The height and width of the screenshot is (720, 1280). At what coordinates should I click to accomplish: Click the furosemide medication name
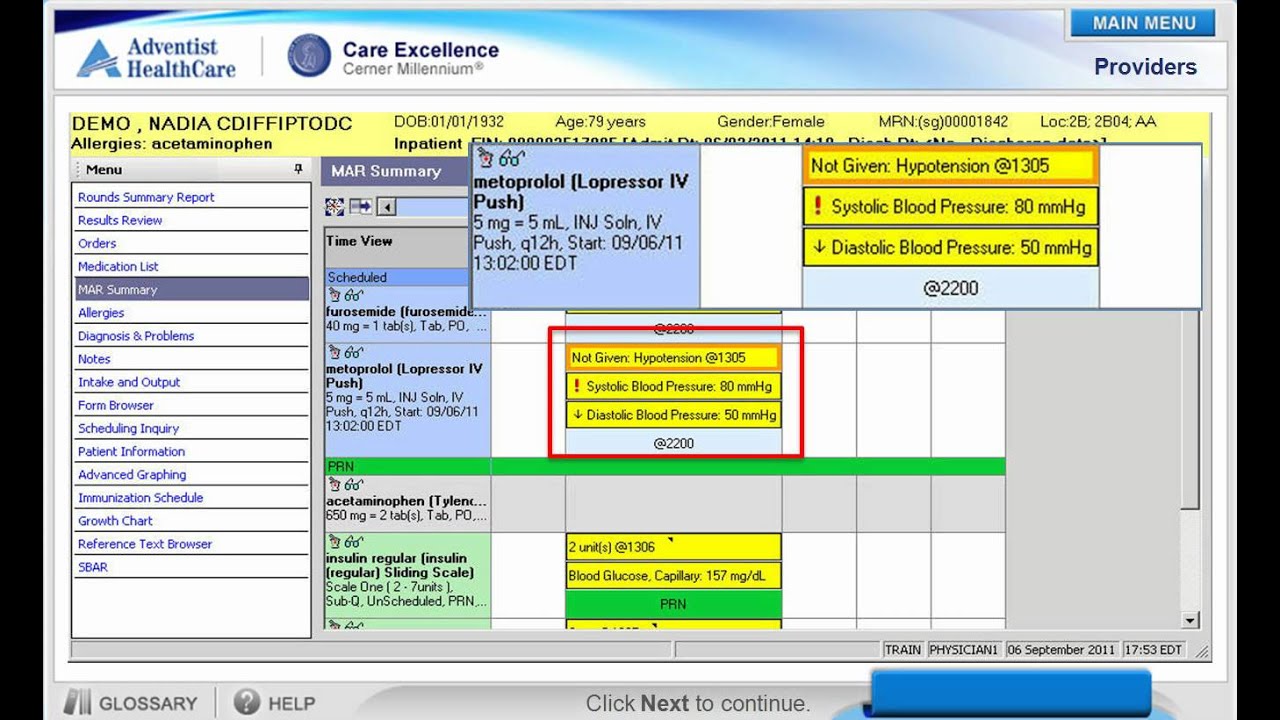click(405, 311)
